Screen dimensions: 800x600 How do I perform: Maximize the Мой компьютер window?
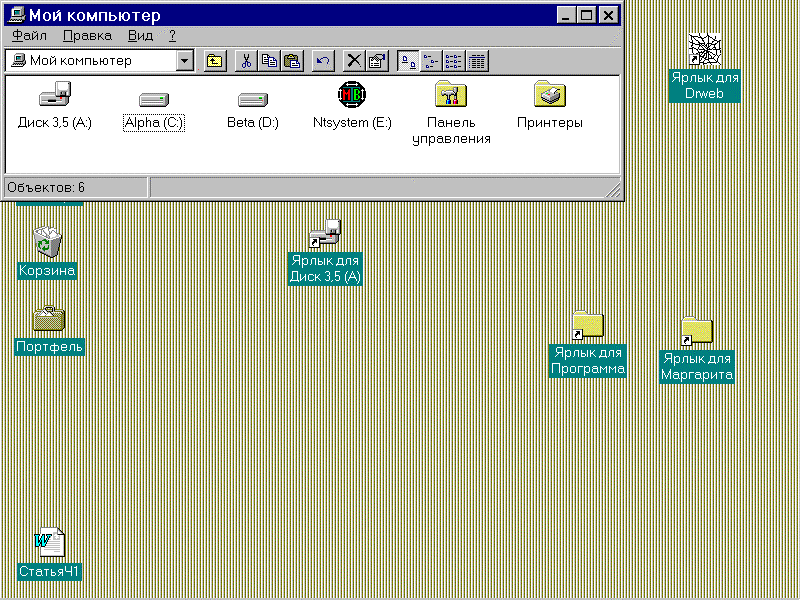click(586, 15)
